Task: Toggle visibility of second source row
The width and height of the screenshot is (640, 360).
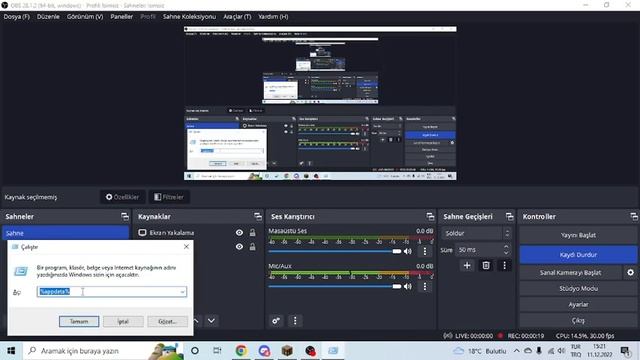Action: point(239,247)
